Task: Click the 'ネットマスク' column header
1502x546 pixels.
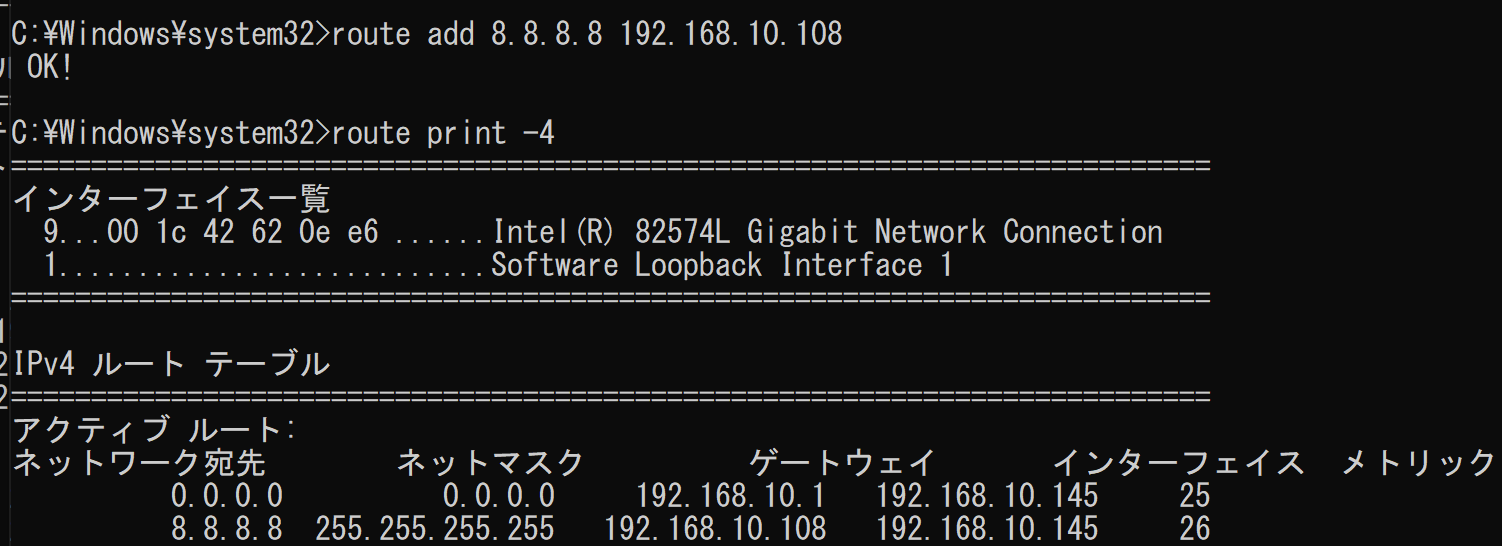Action: (x=490, y=463)
